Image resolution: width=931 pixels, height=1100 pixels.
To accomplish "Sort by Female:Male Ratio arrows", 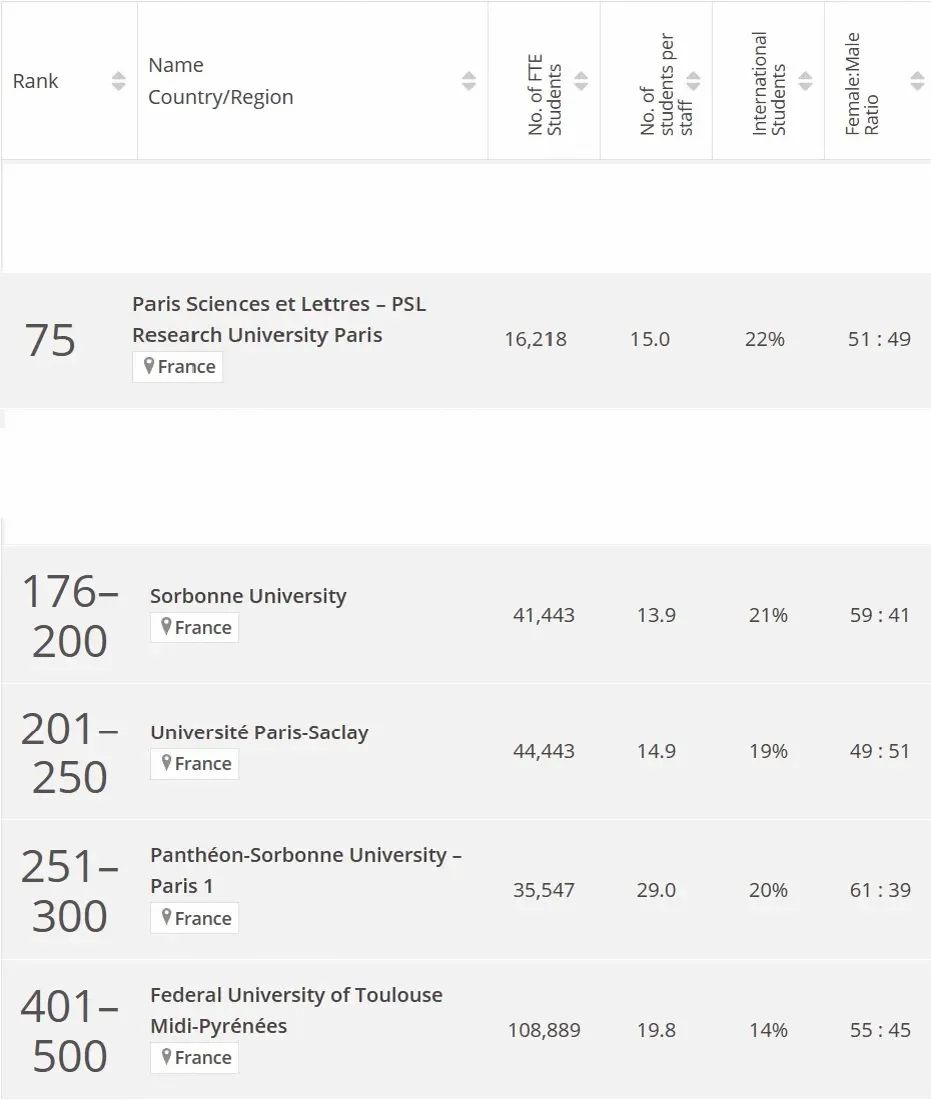I will click(917, 81).
